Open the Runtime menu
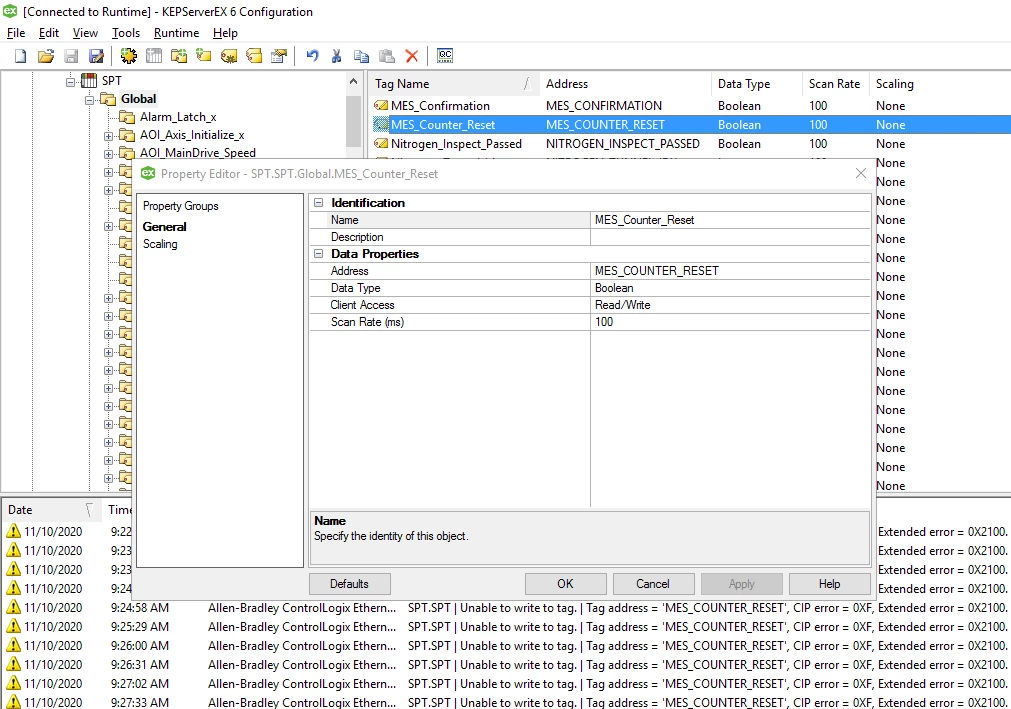 click(x=176, y=33)
